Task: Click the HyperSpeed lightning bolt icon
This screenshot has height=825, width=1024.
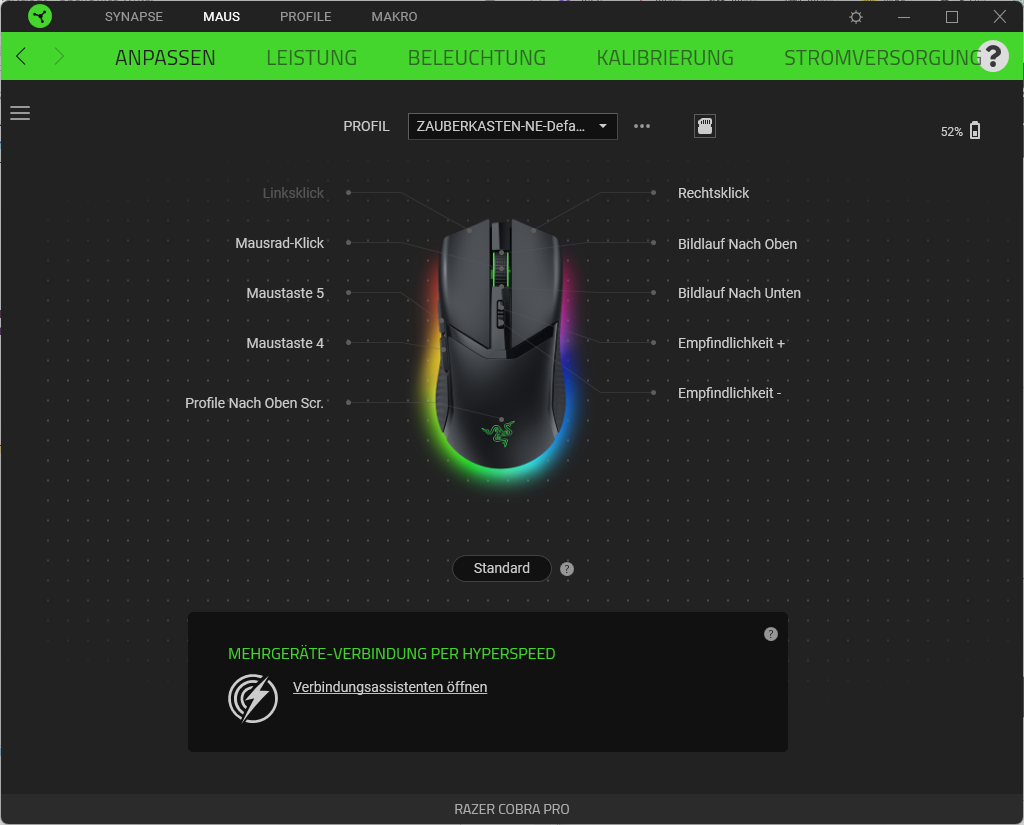Action: click(253, 698)
